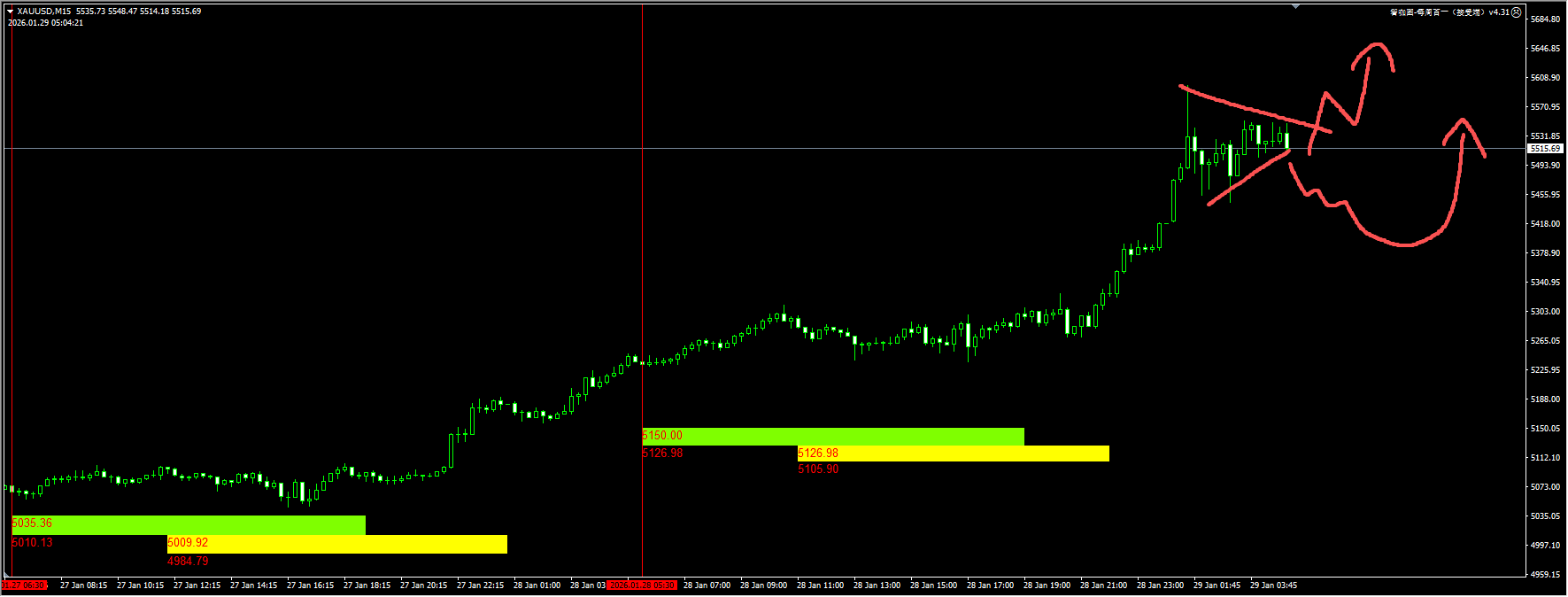This screenshot has height=597, width=1568.
Task: Select the yellow zone labeled 5009.92
Action: pyautogui.click(x=336, y=544)
